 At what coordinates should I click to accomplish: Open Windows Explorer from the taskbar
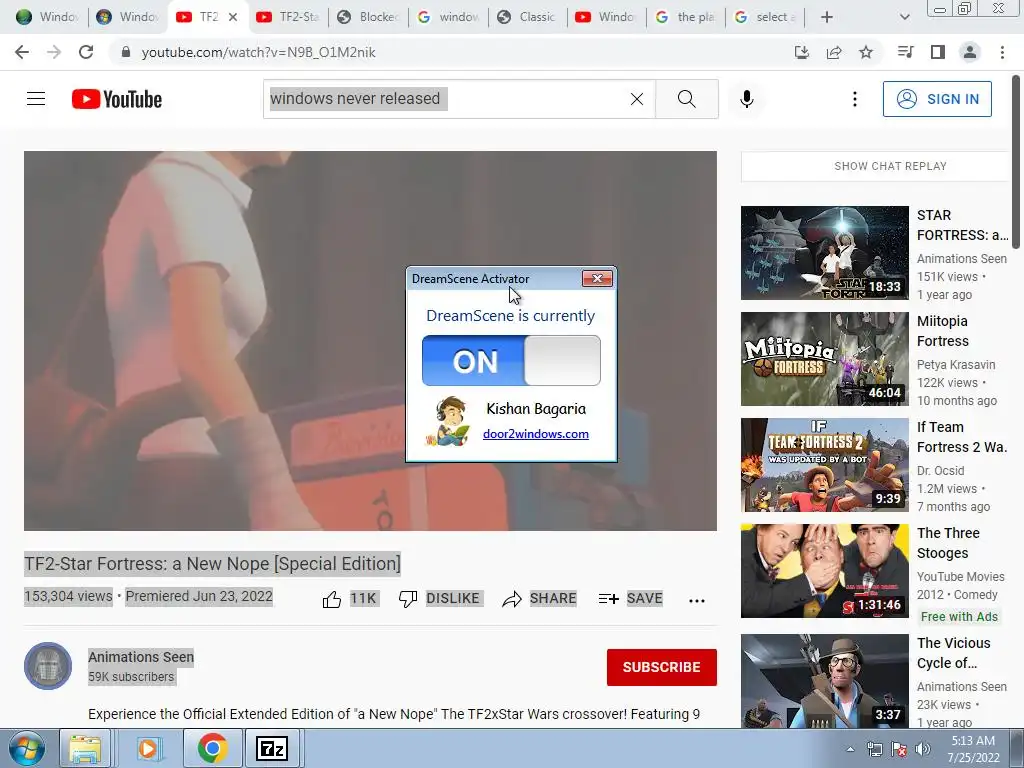click(85, 748)
